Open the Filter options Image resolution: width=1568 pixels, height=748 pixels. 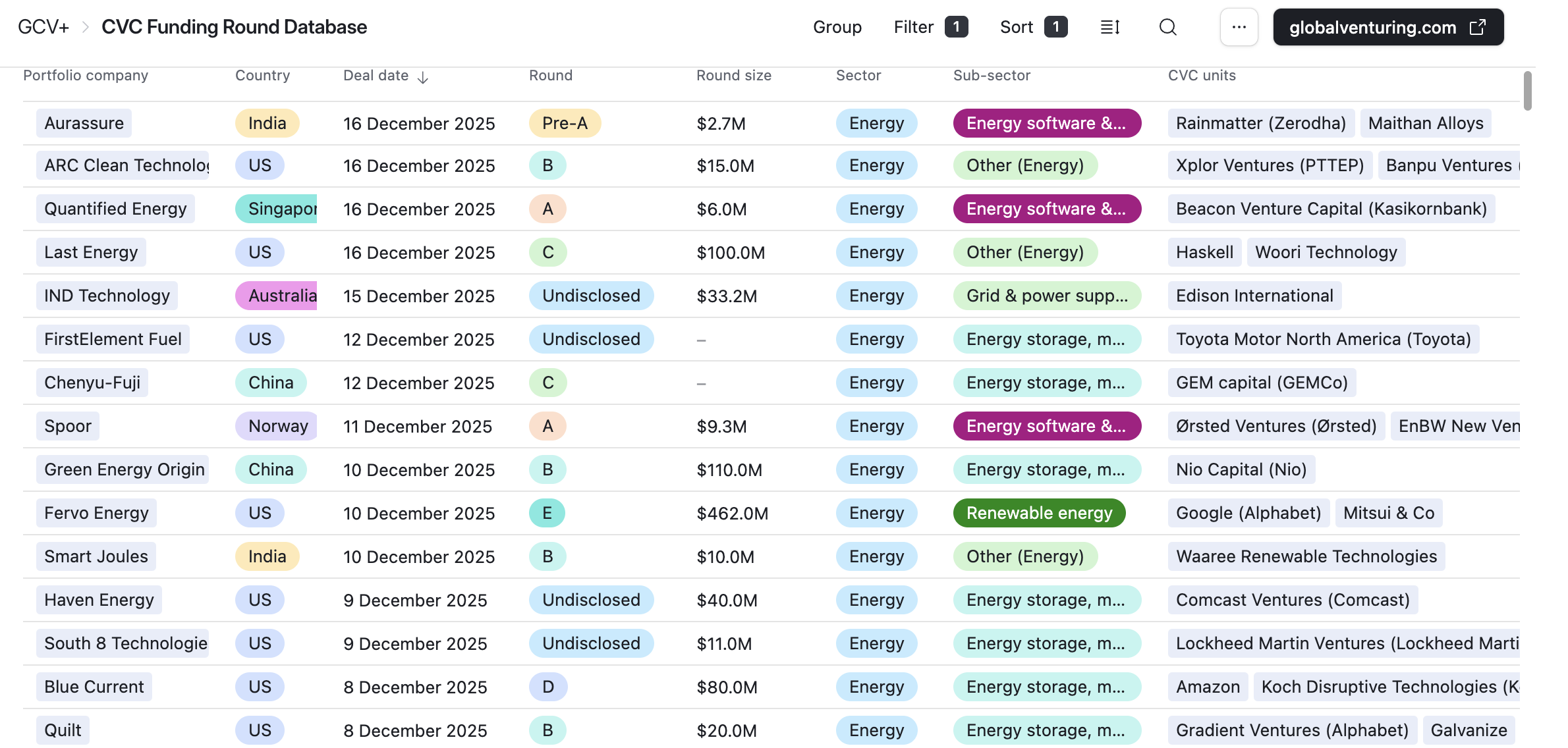click(913, 27)
